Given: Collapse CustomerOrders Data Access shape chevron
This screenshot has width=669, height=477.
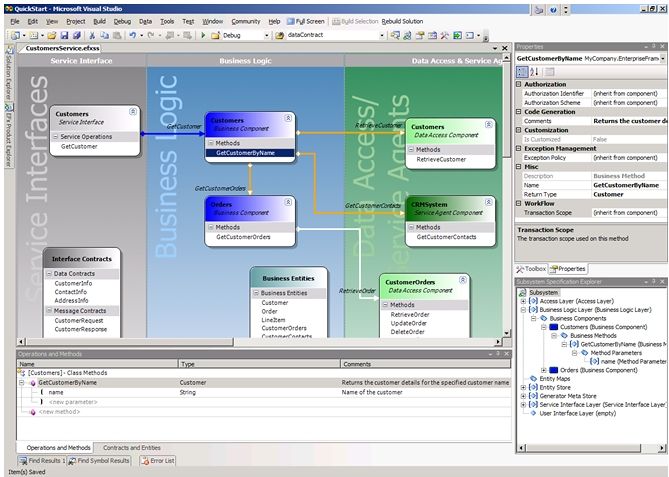Looking at the screenshot, I should 462,279.
